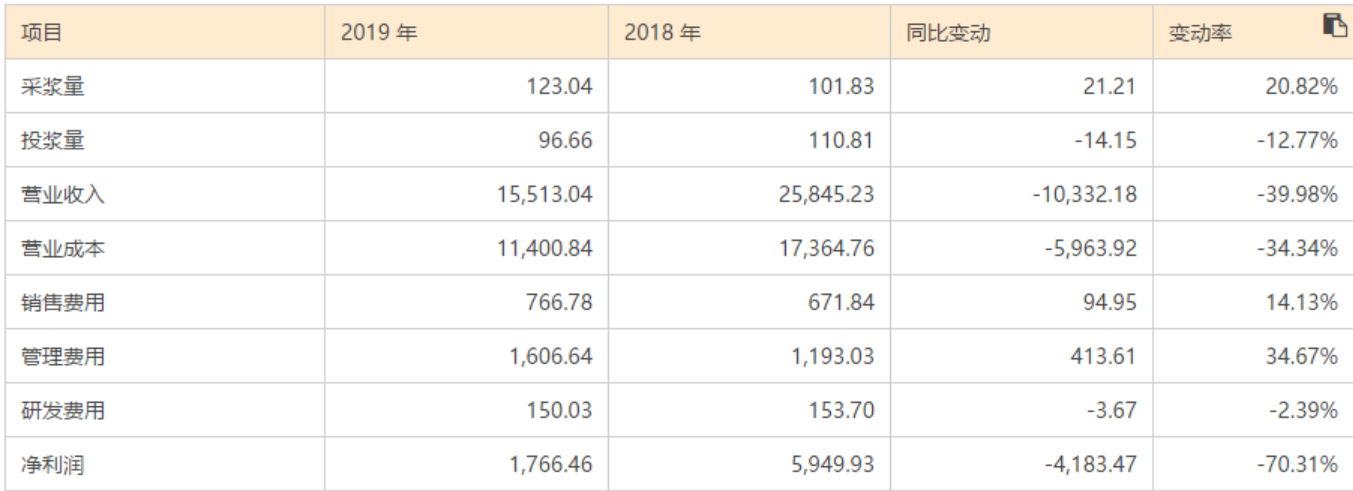Viewport: 1353px width, 491px height.
Task: Select the -70.31% change rate cell
Action: (1297, 465)
